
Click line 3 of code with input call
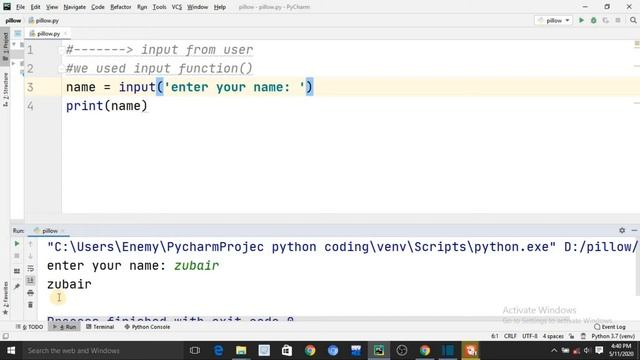tap(189, 87)
